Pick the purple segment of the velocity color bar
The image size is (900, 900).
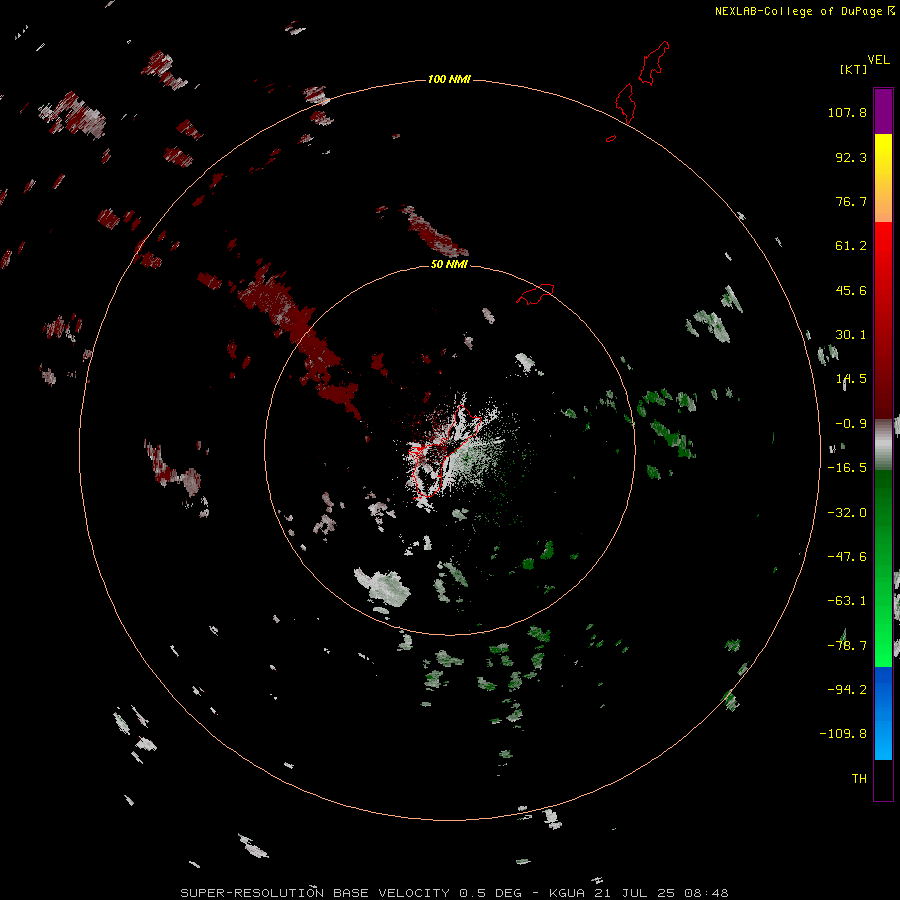point(883,111)
